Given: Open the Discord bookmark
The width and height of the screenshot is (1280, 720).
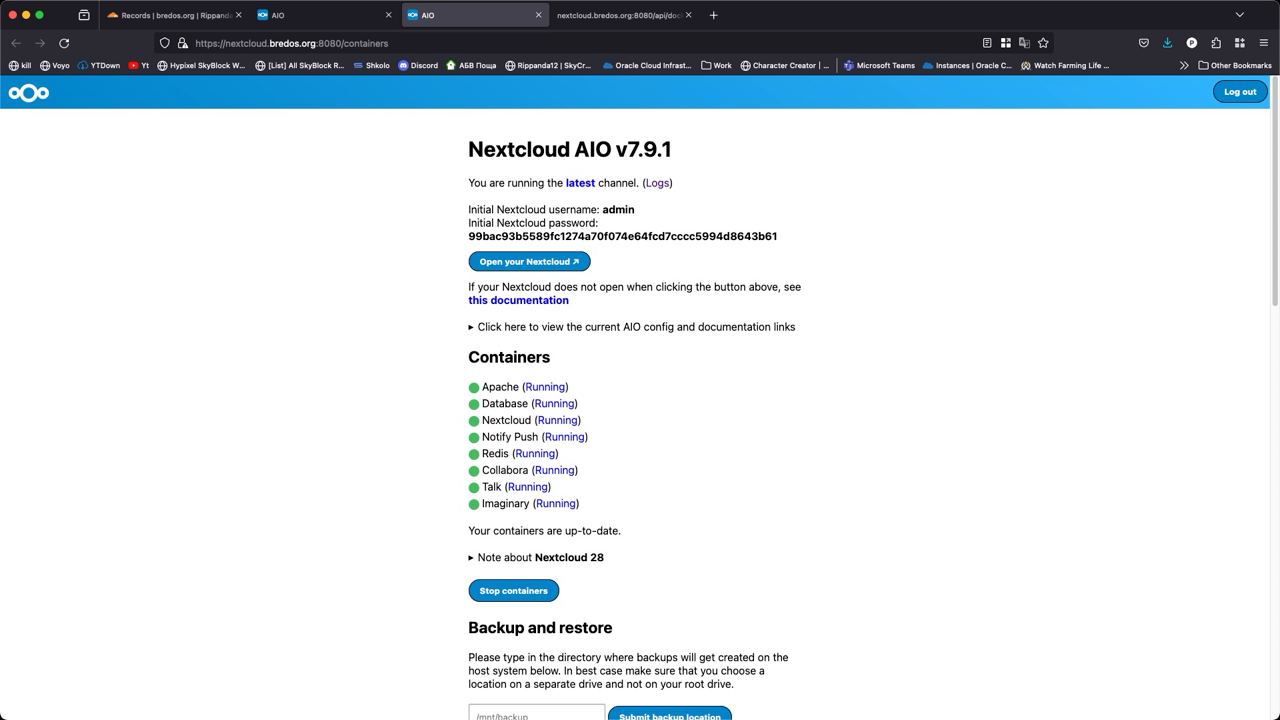Looking at the screenshot, I should (x=418, y=66).
